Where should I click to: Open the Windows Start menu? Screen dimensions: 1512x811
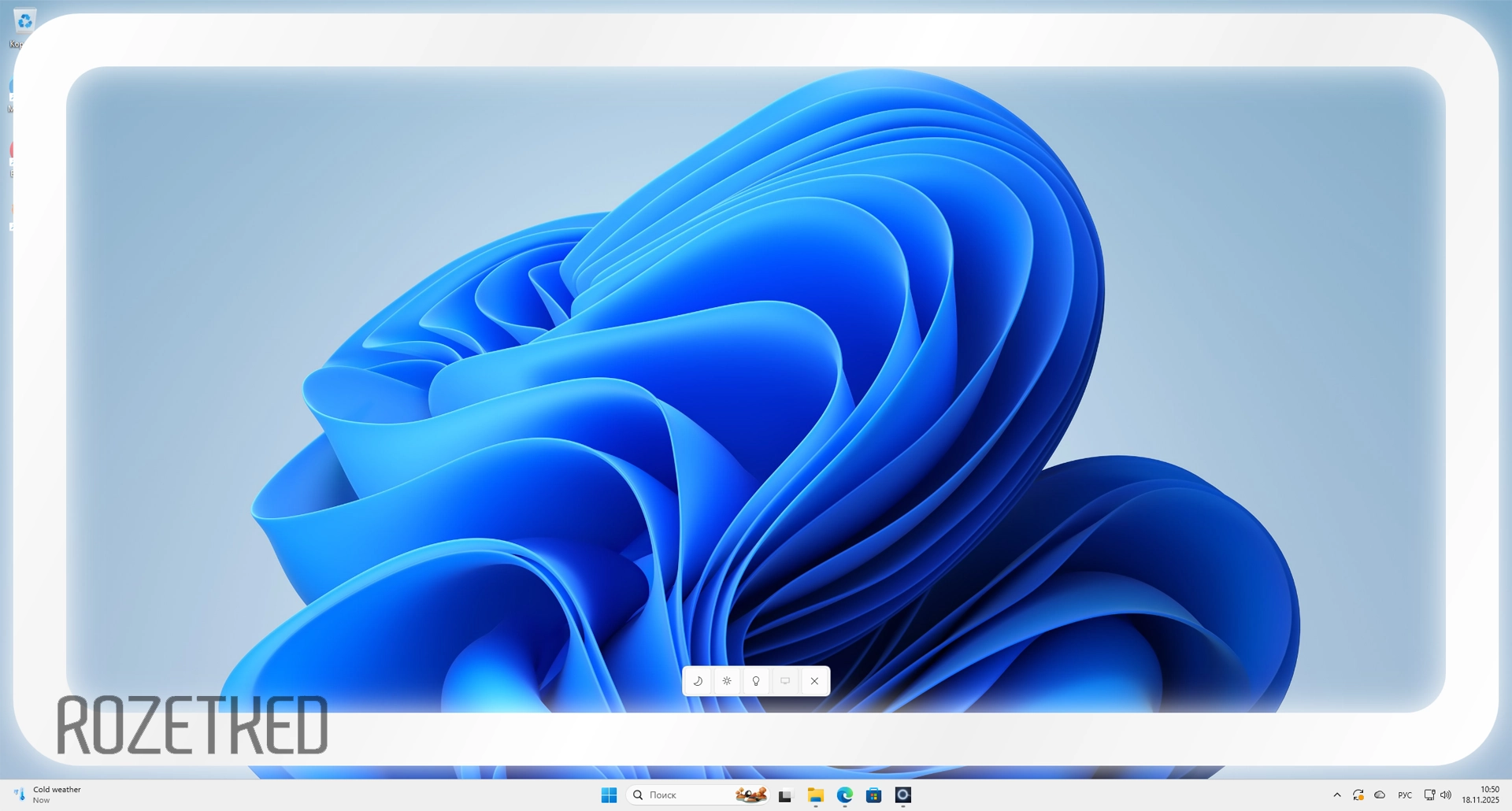609,795
